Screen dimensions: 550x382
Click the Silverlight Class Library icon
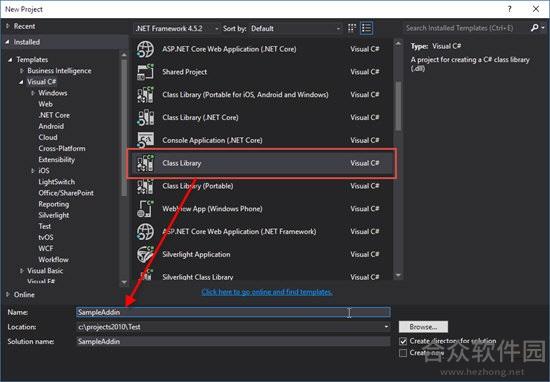[x=145, y=275]
